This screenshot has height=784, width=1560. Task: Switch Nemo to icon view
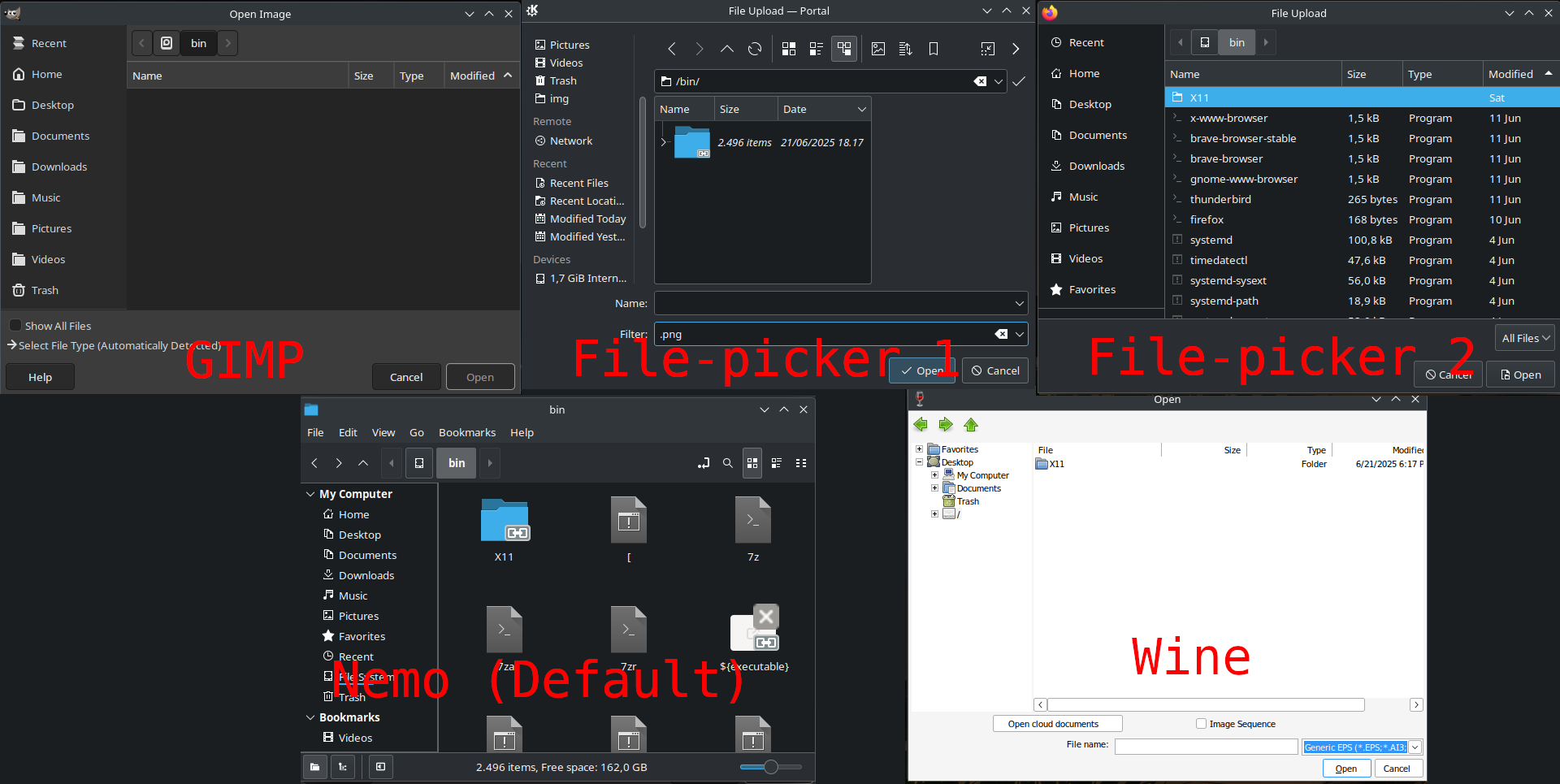[752, 463]
